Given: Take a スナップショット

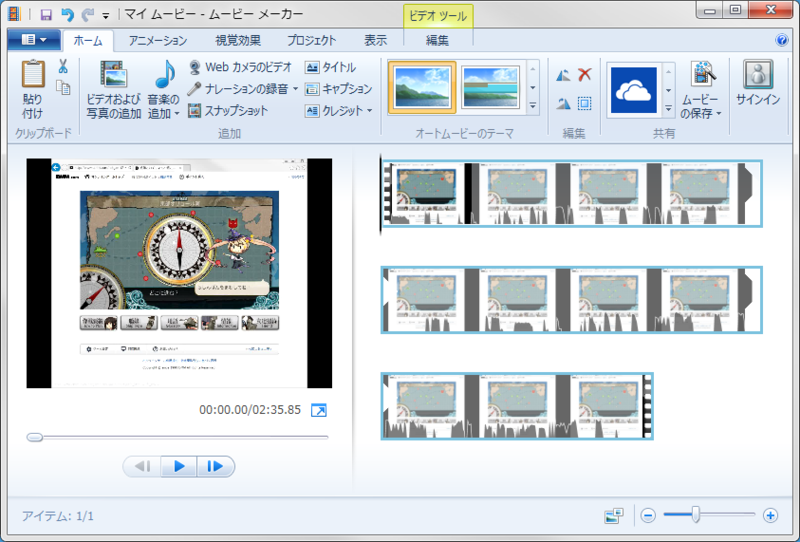Looking at the screenshot, I should coord(228,111).
